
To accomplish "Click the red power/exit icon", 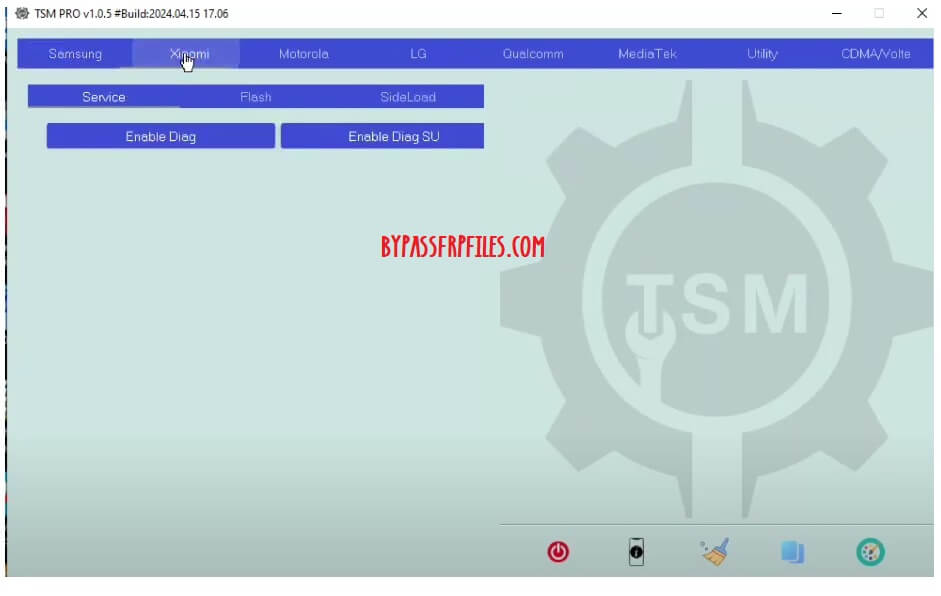I will [557, 551].
